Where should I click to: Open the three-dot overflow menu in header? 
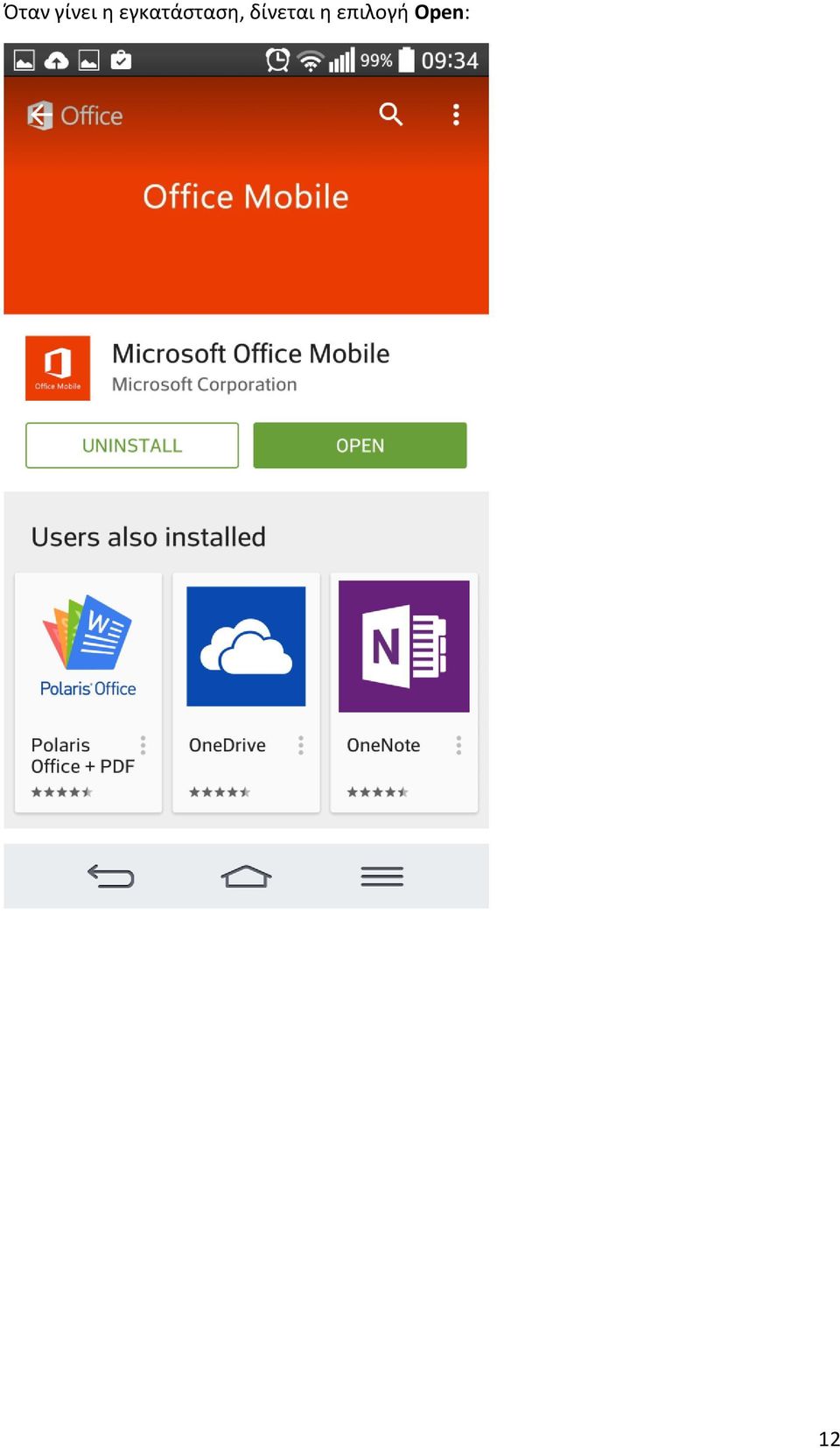456,115
